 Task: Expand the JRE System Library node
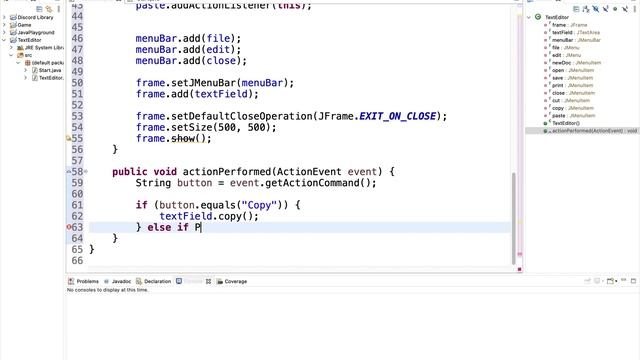11,48
